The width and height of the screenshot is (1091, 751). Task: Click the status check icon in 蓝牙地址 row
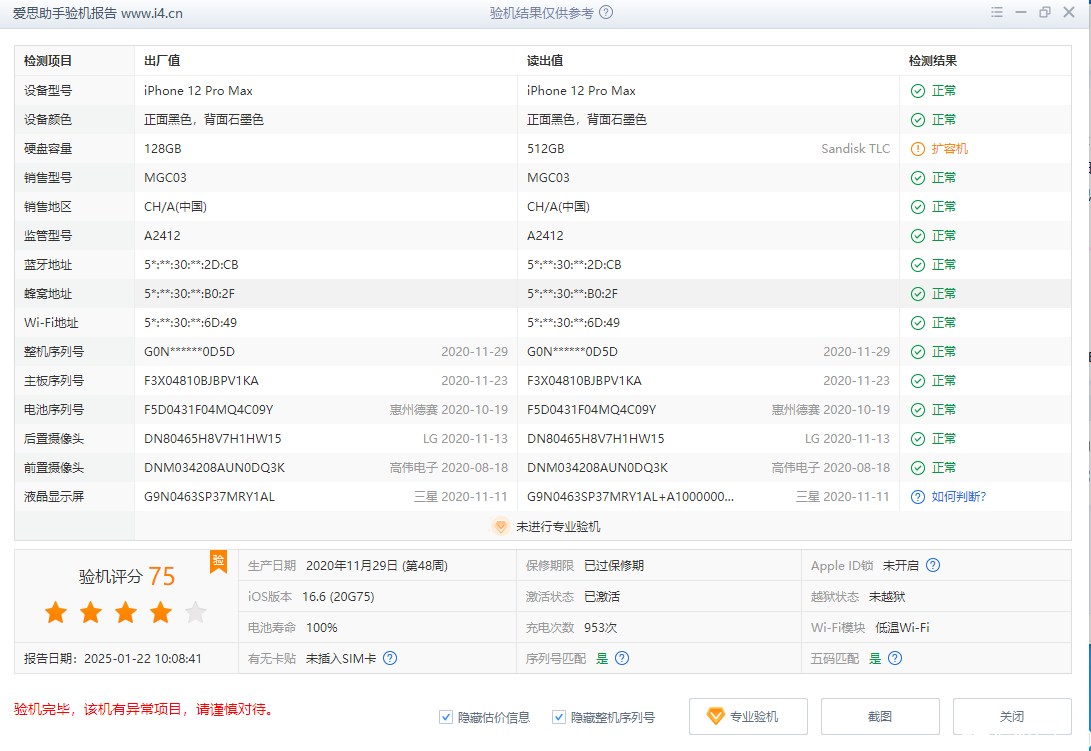(x=918, y=265)
